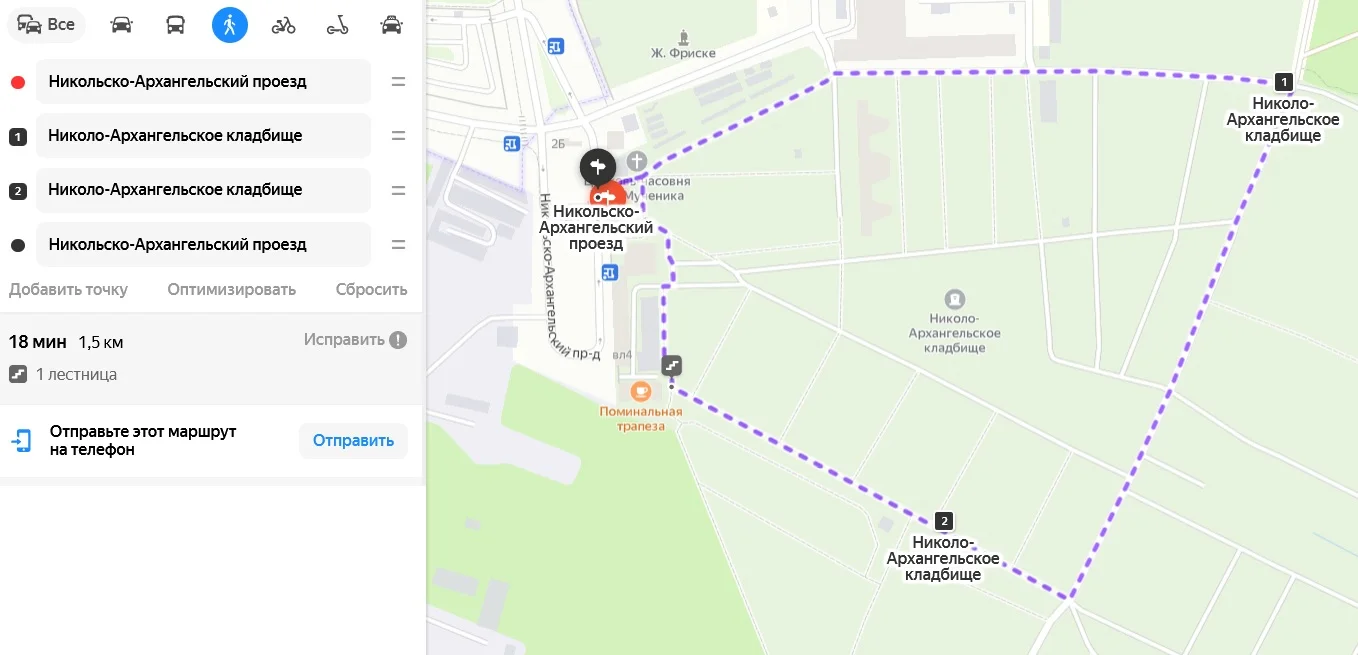Click Сбросить to reset route
The height and width of the screenshot is (655, 1358).
tap(372, 289)
